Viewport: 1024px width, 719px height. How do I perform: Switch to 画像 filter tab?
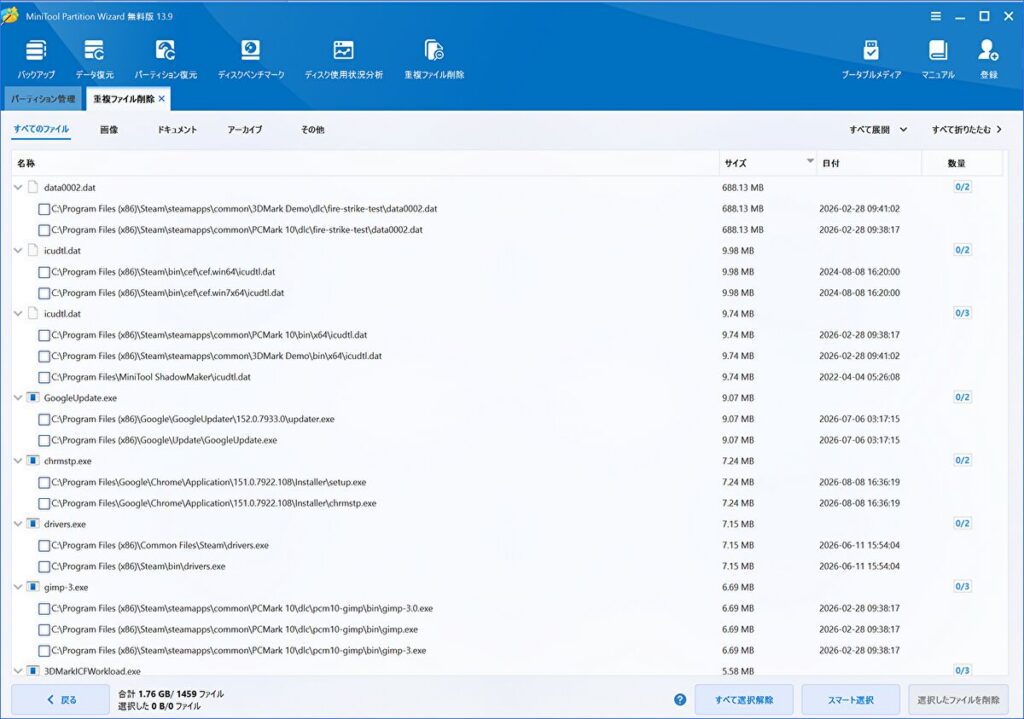point(109,129)
